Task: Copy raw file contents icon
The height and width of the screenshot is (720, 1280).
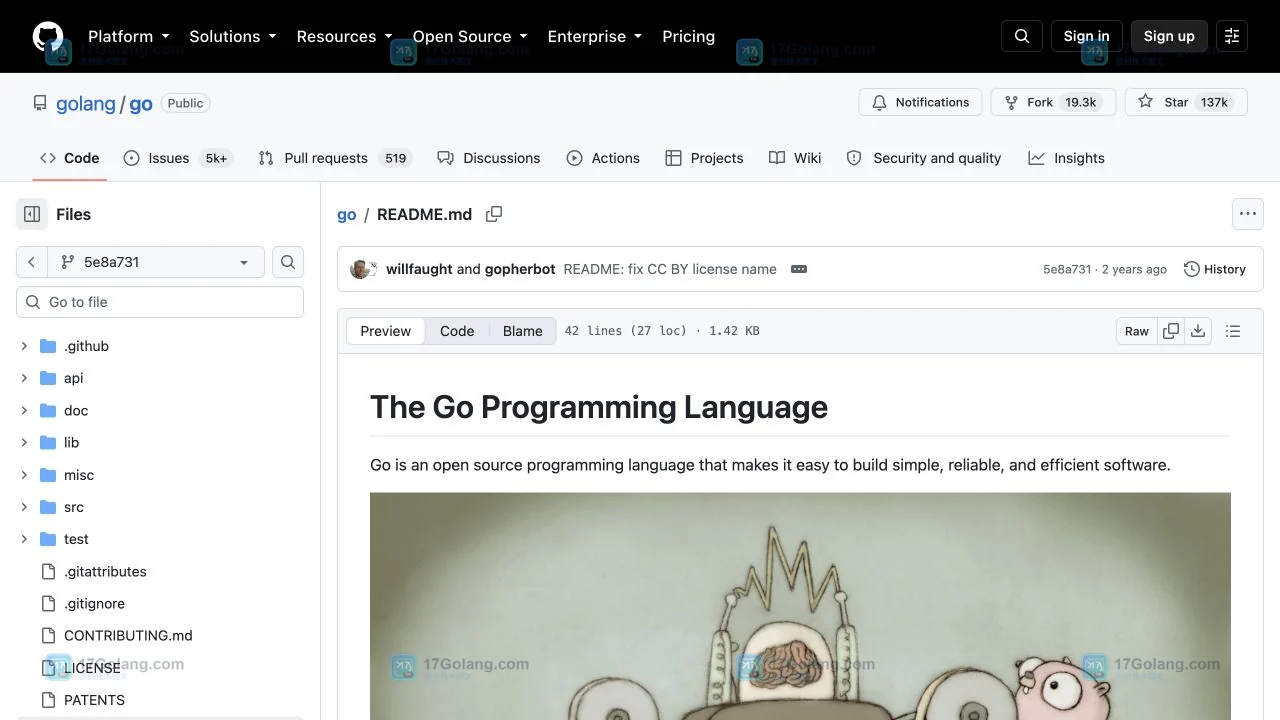Action: [x=1171, y=331]
